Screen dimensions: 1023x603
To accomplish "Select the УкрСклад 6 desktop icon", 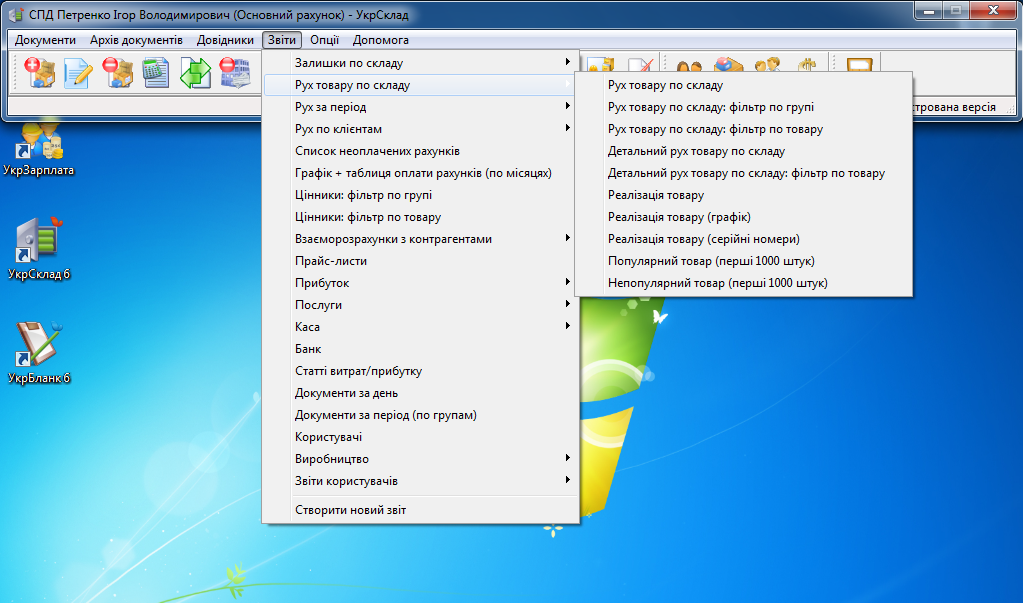I will 39,248.
